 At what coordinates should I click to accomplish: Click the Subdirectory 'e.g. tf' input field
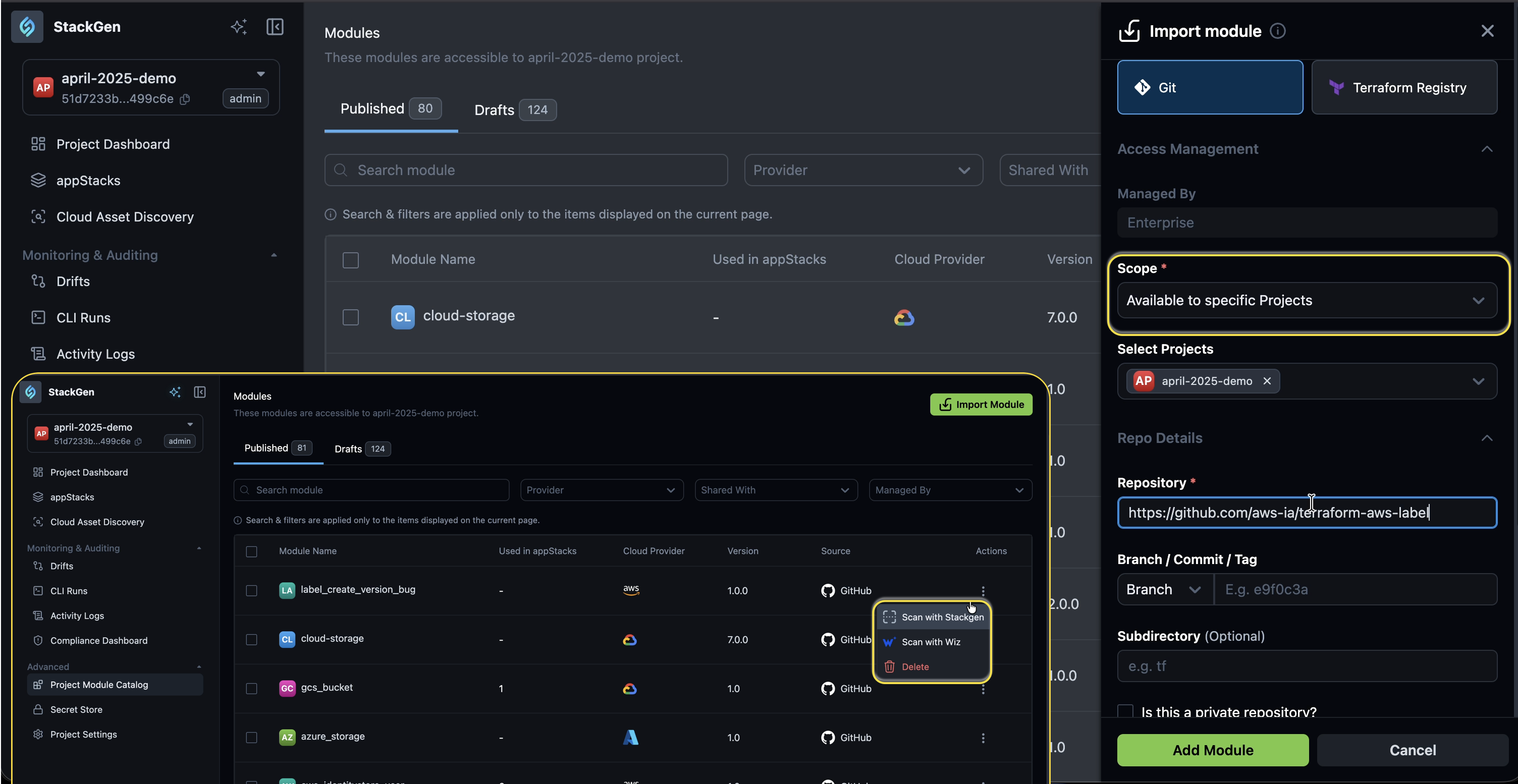[x=1307, y=666]
